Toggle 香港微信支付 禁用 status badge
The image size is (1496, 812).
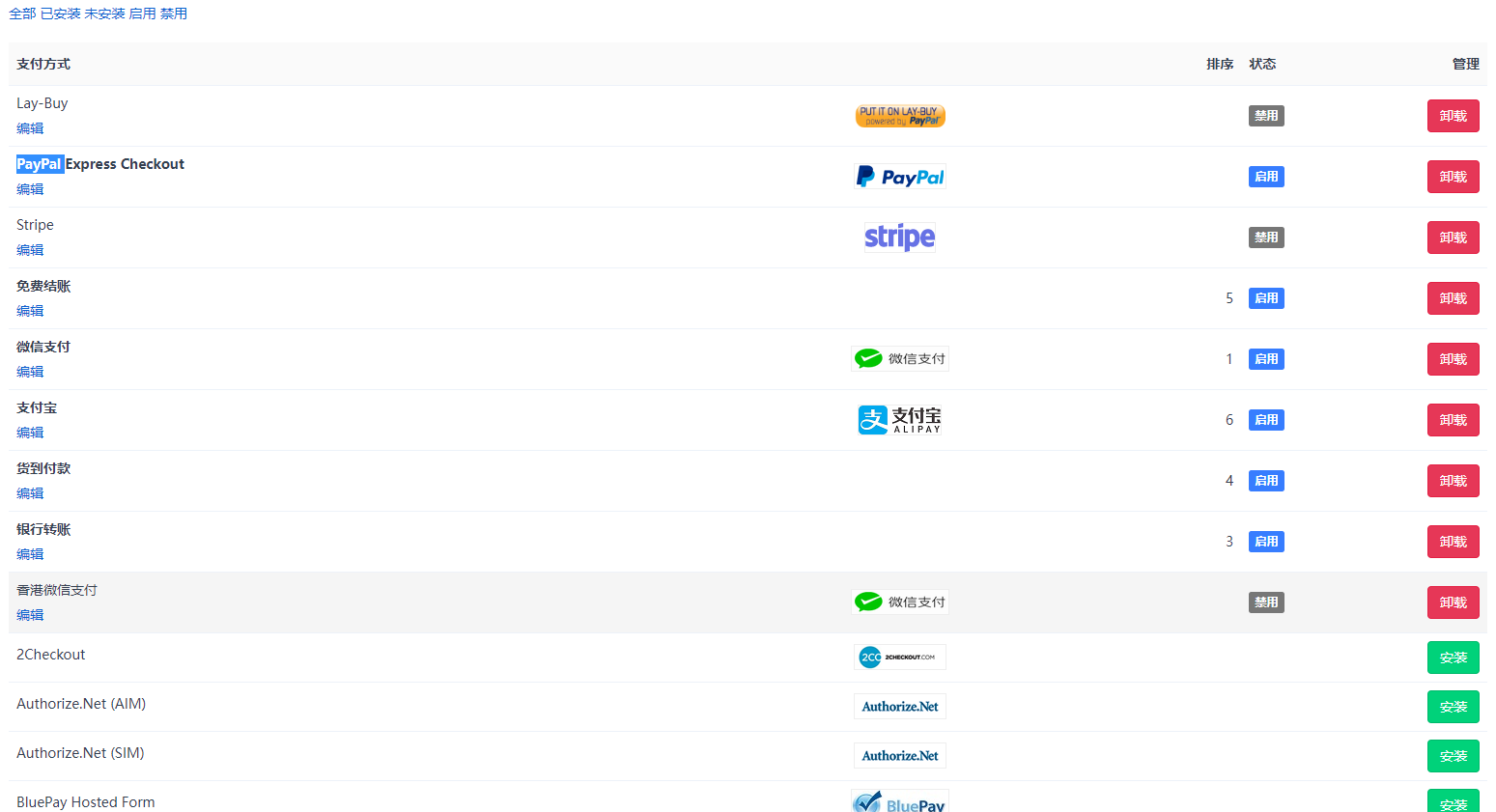coord(1266,602)
